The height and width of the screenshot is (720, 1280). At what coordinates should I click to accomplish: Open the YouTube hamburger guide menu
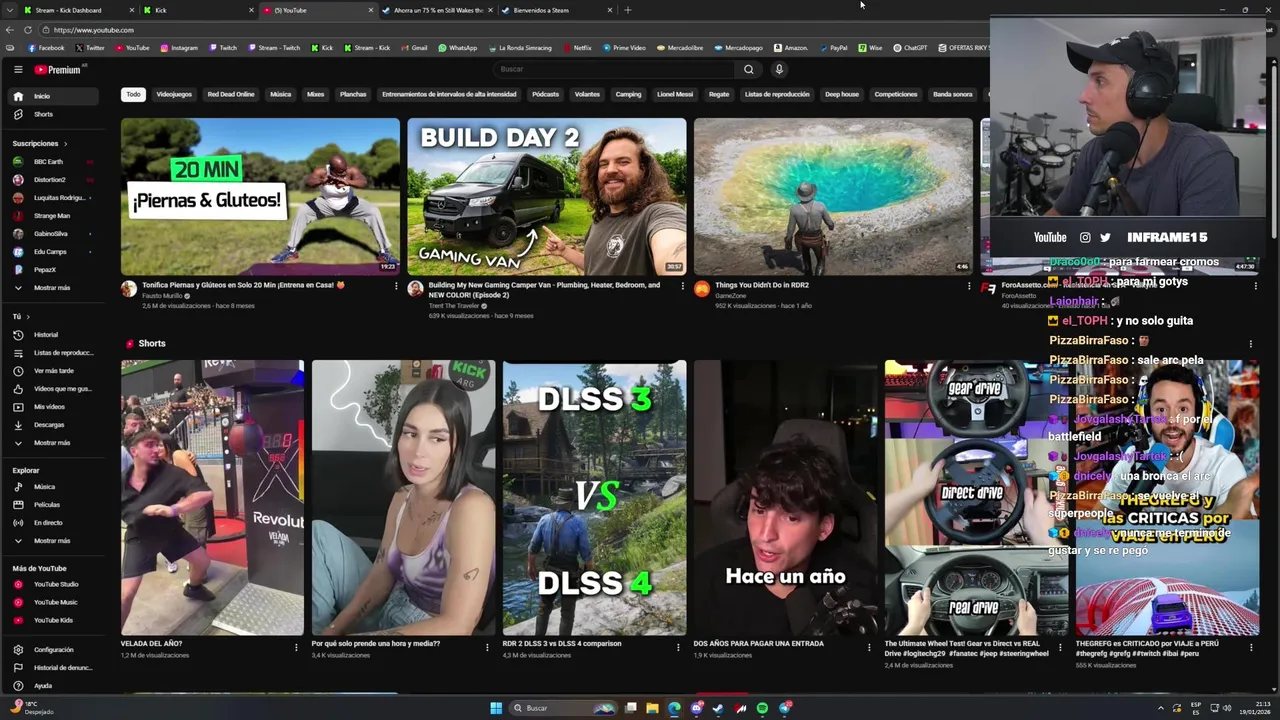(x=18, y=69)
